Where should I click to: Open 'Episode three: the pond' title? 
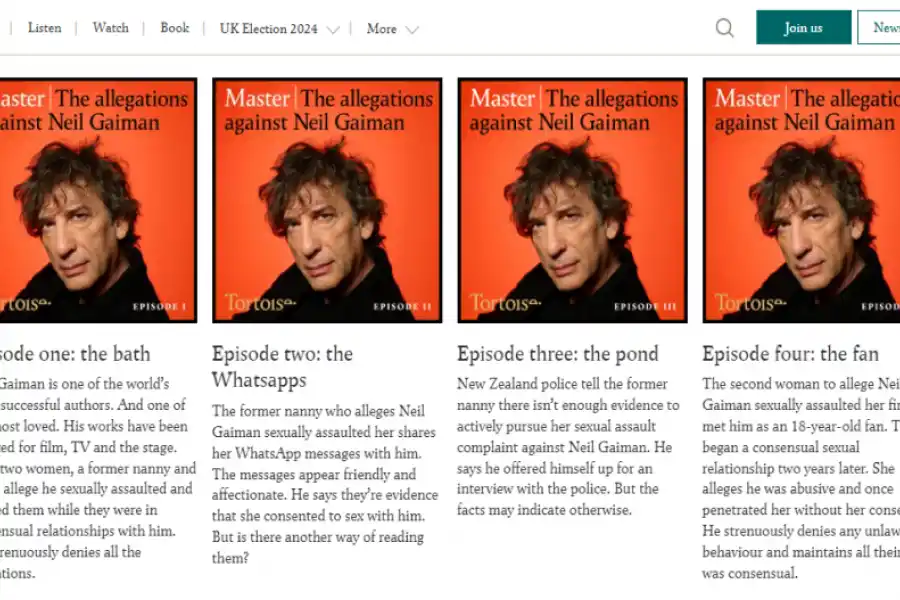[x=557, y=354]
